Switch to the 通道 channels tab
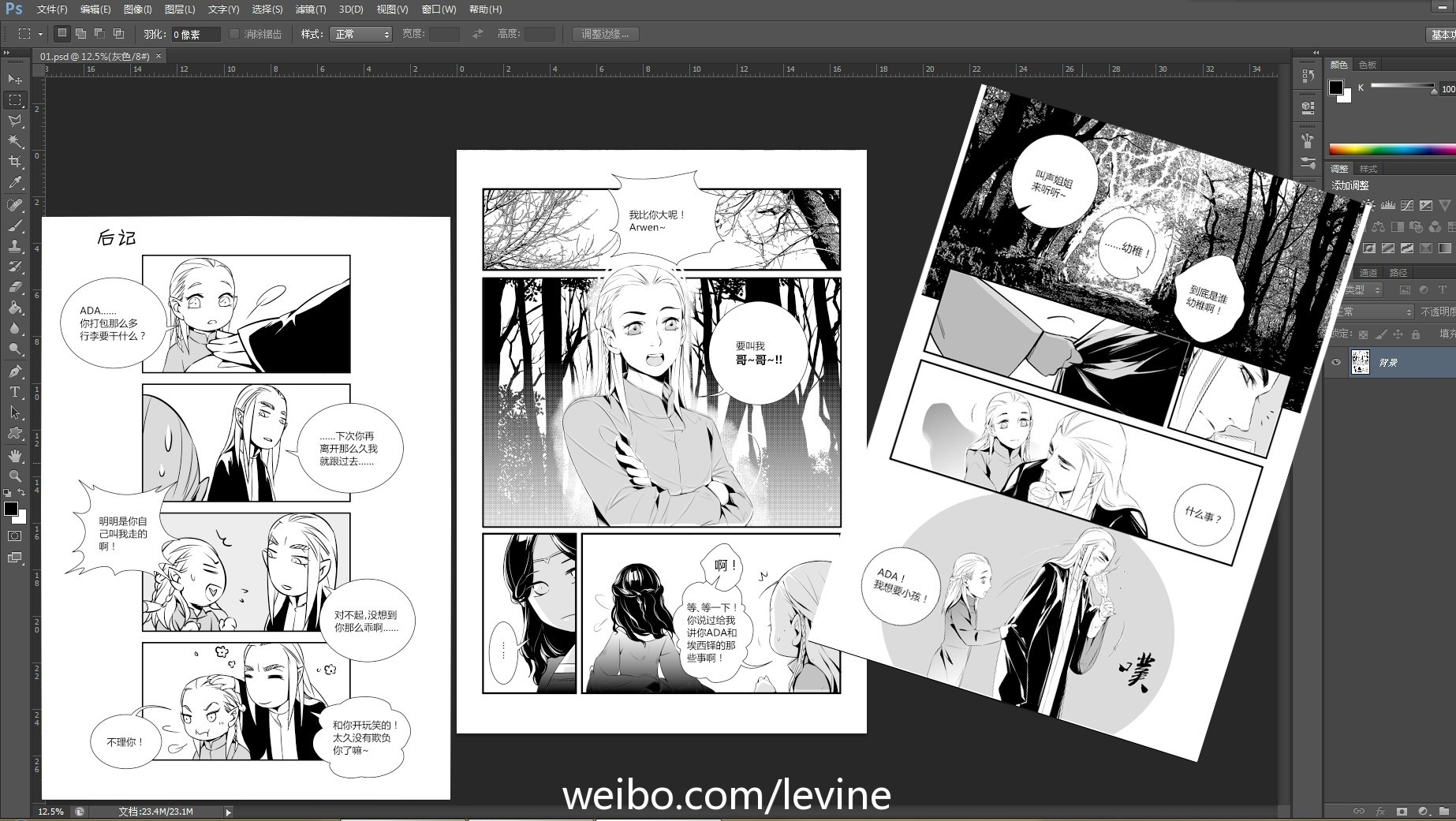 click(x=1368, y=273)
